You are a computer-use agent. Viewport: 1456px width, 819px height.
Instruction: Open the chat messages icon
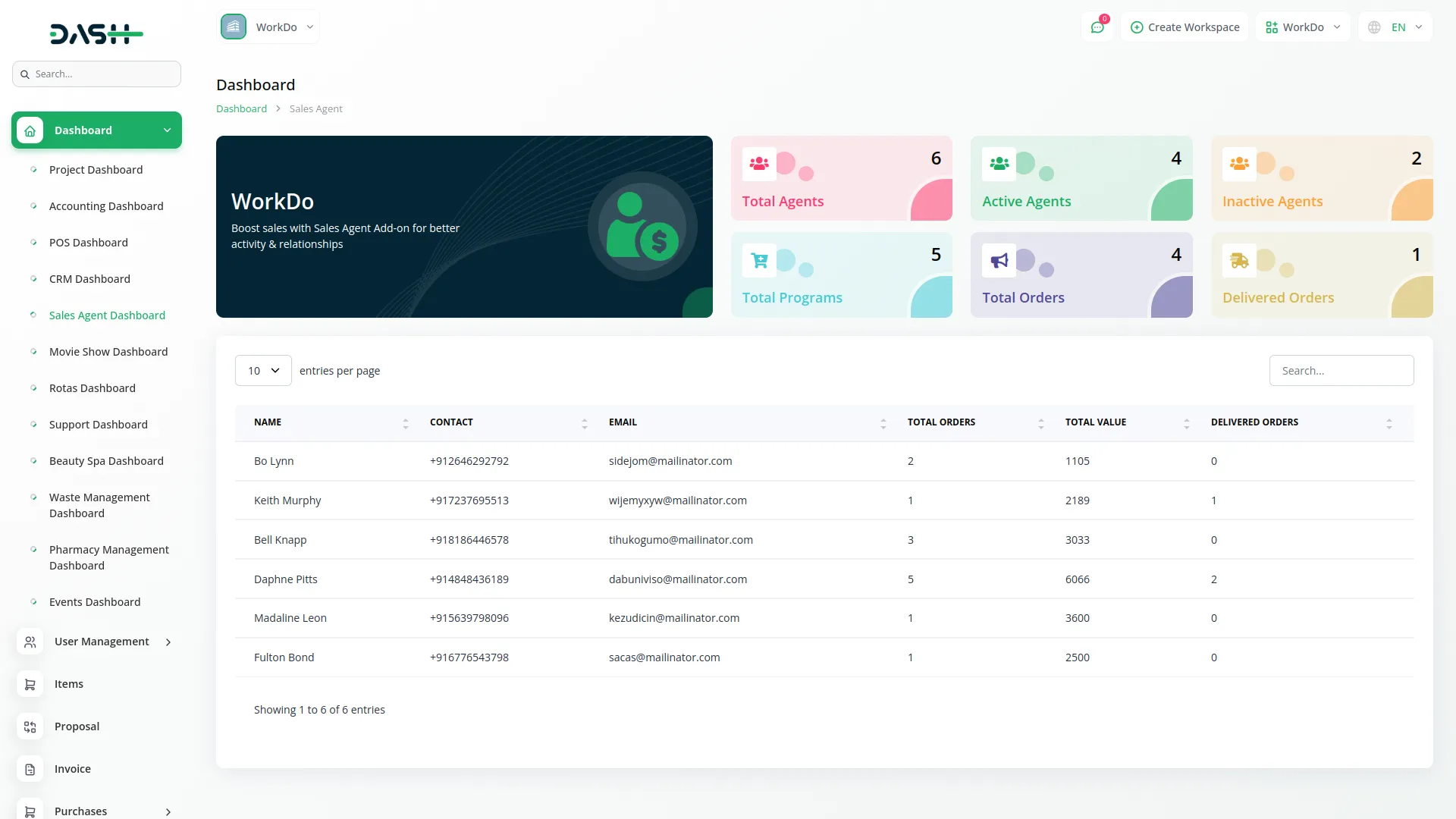tap(1097, 27)
